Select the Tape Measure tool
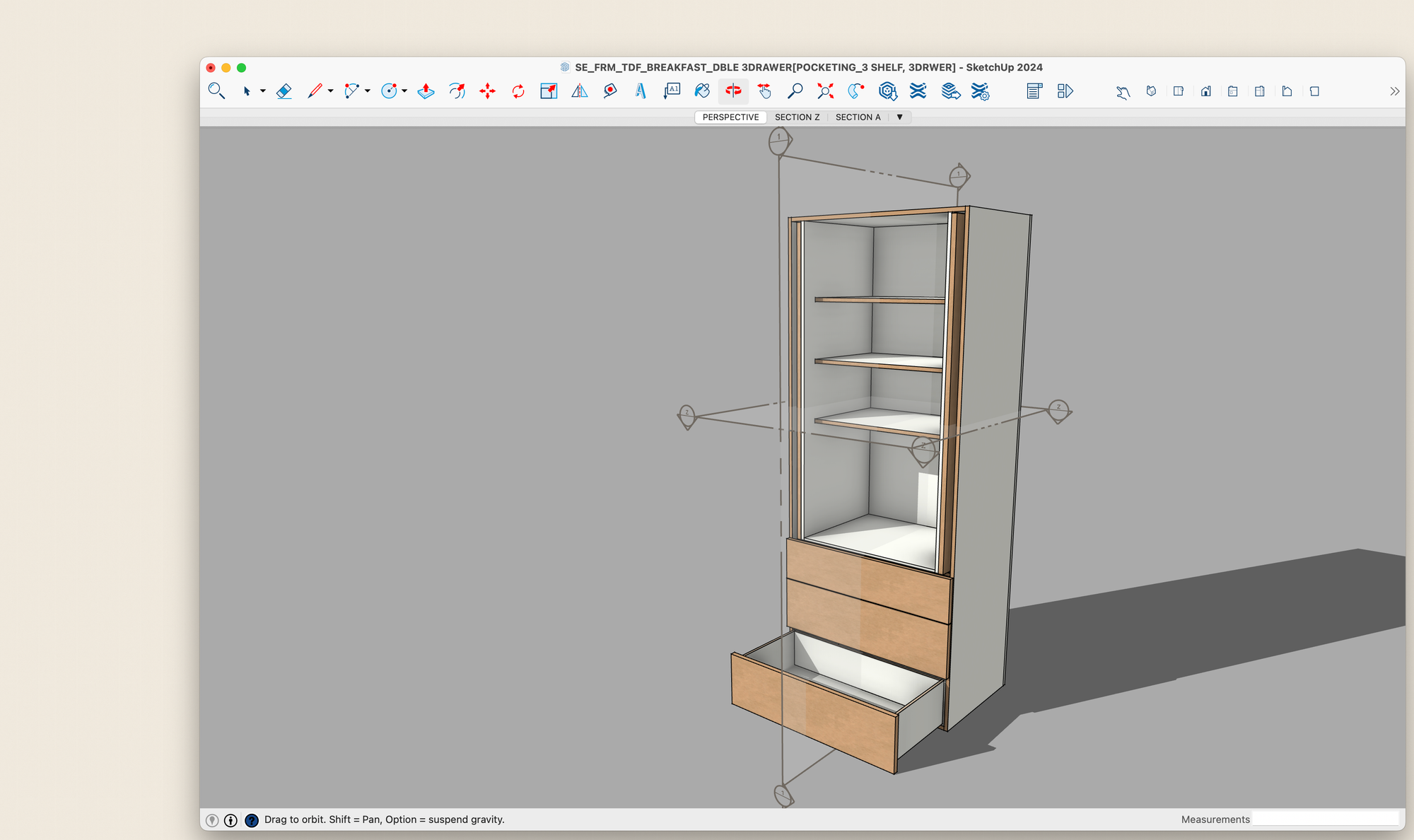 pyautogui.click(x=610, y=91)
